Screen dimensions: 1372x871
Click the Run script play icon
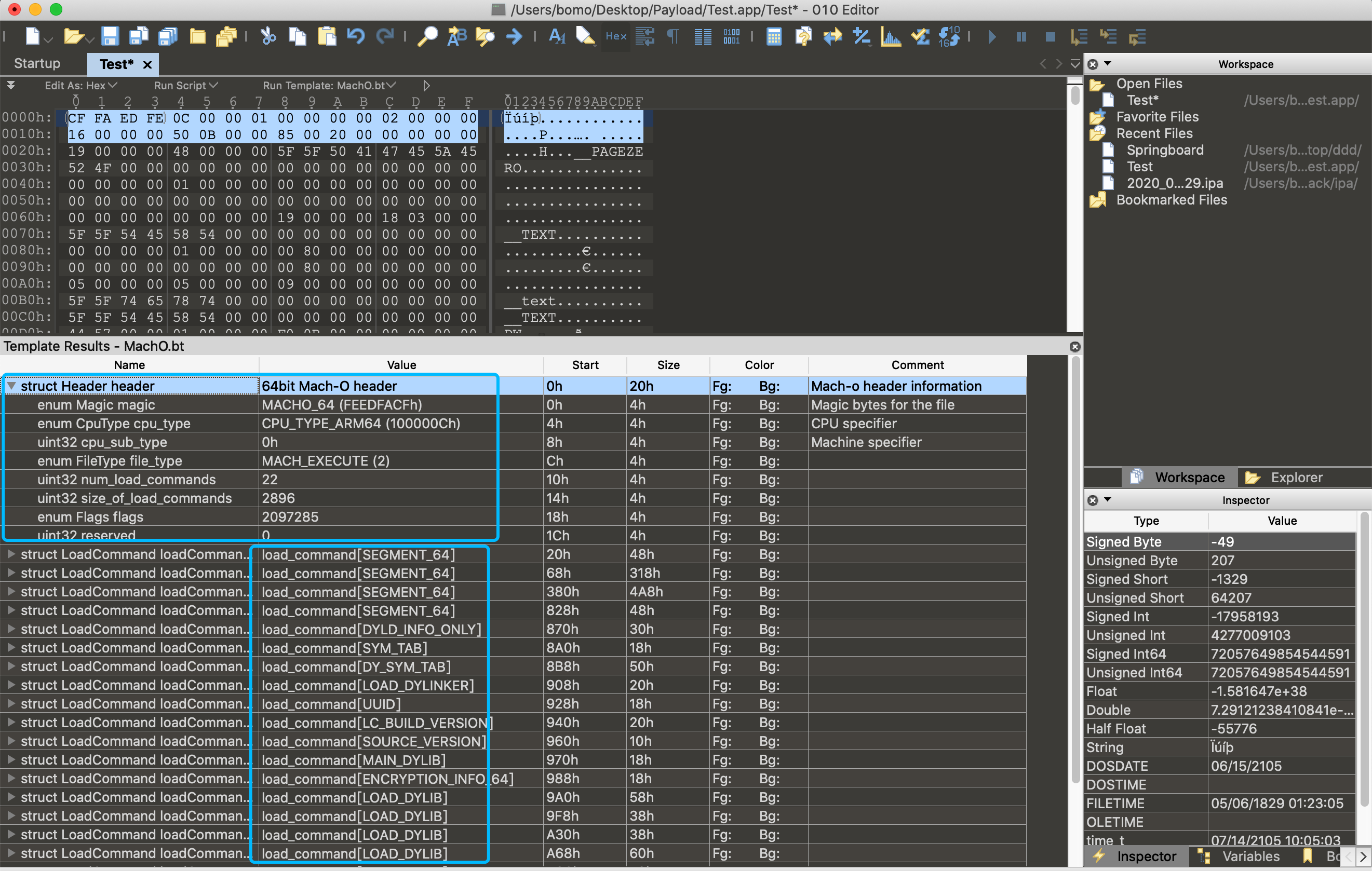992,36
